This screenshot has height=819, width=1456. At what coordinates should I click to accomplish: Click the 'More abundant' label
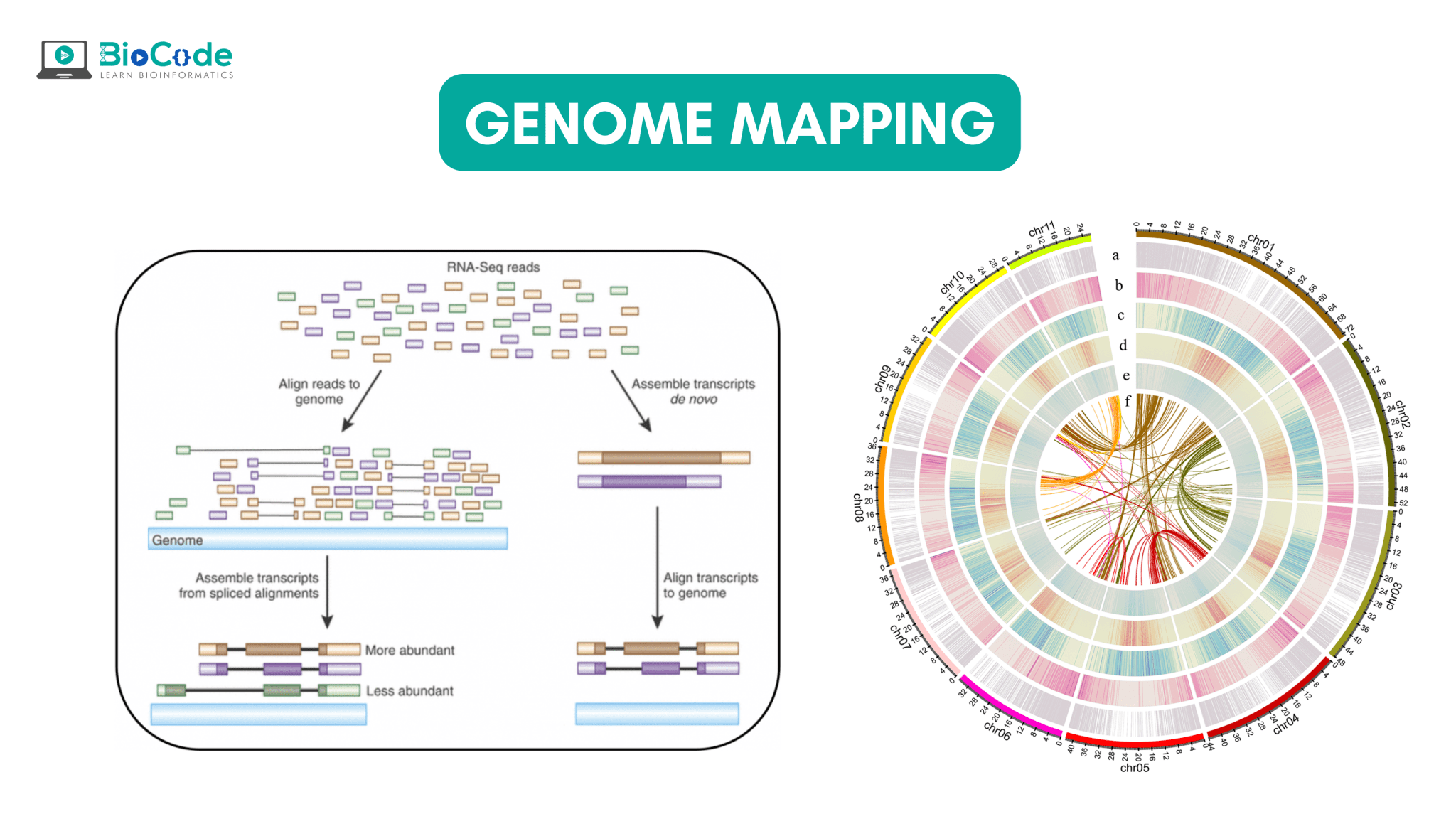pyautogui.click(x=409, y=650)
